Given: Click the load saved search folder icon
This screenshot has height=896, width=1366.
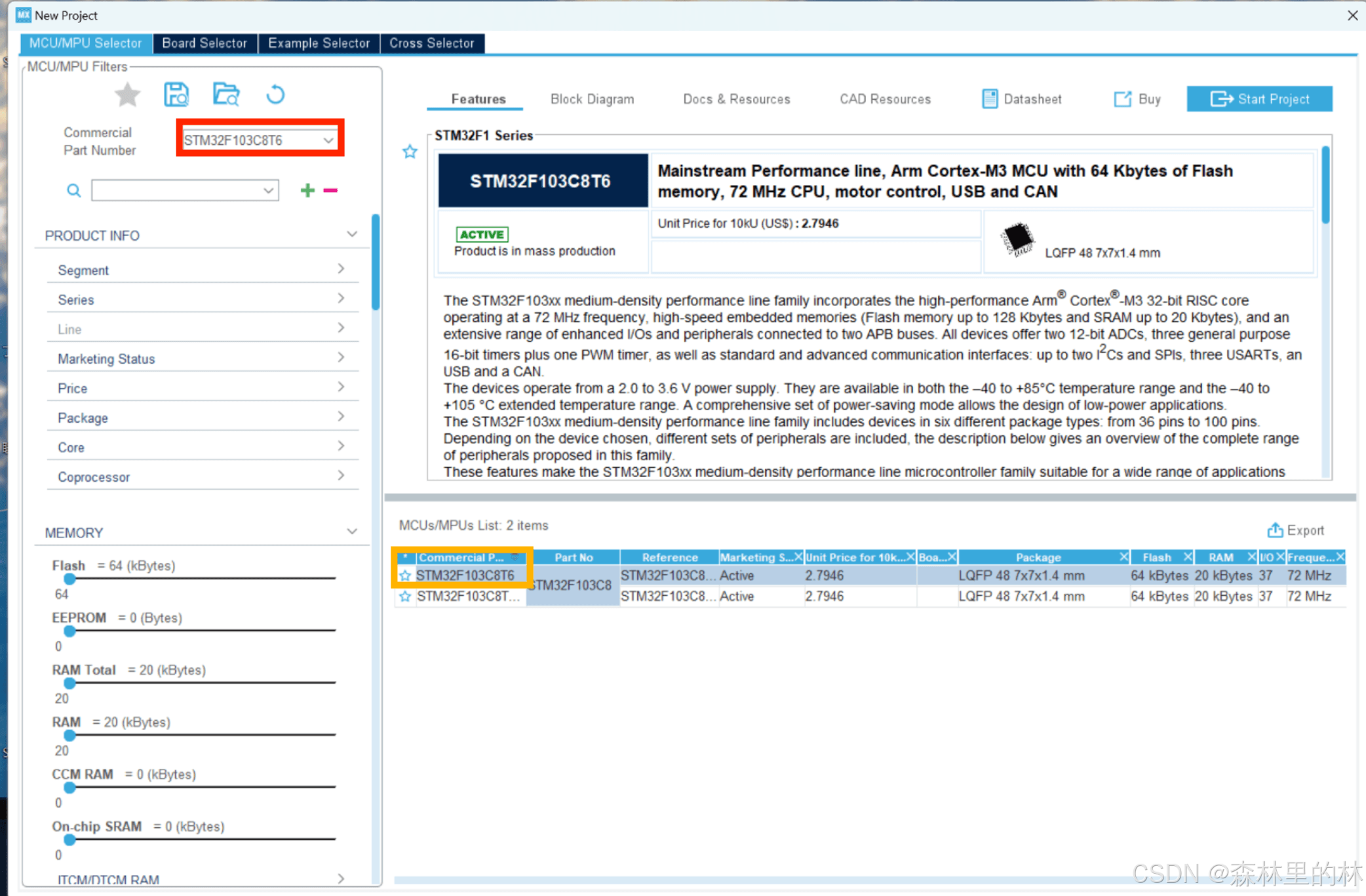Looking at the screenshot, I should coord(226,95).
